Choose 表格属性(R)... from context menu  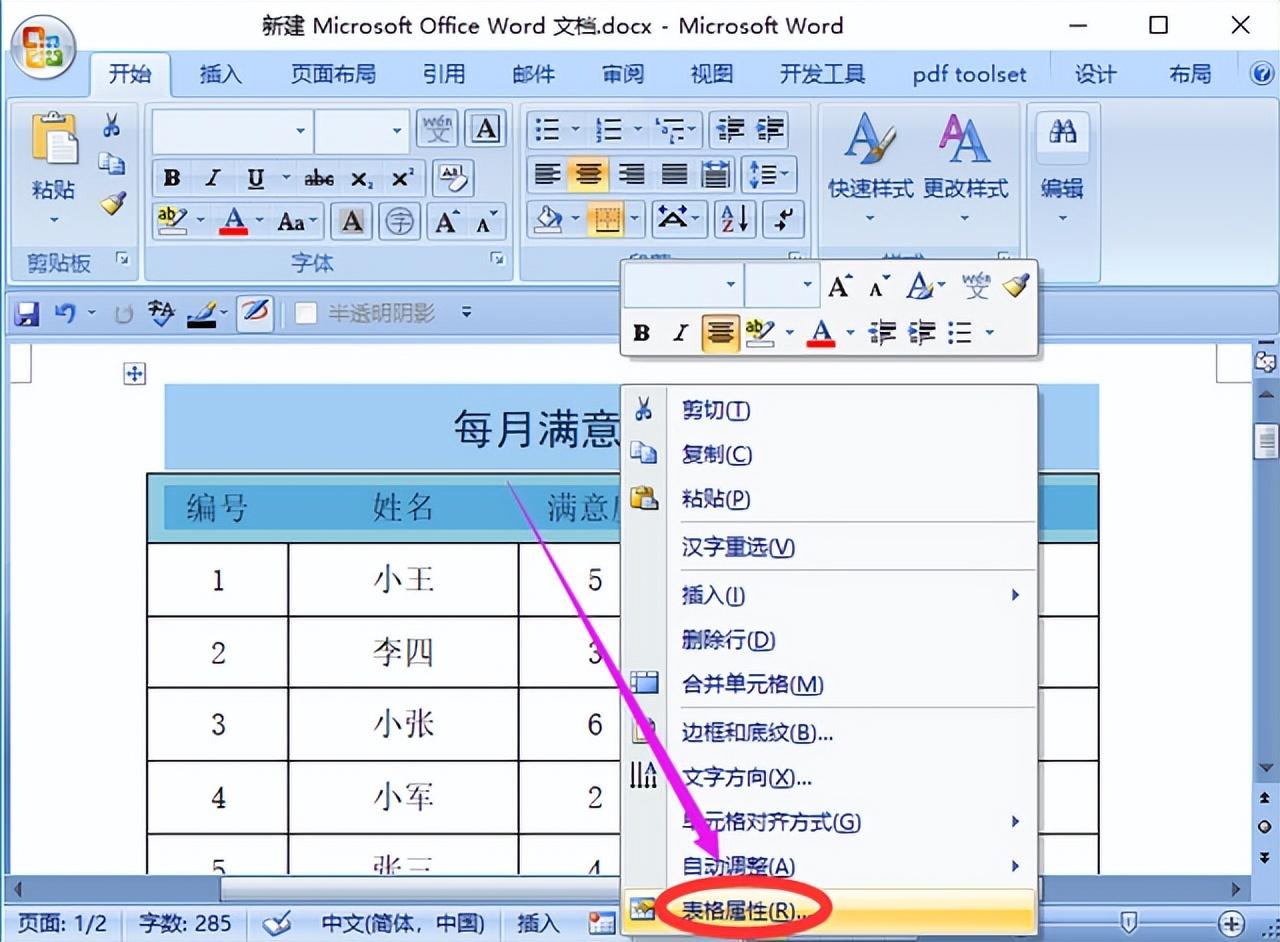coord(830,910)
